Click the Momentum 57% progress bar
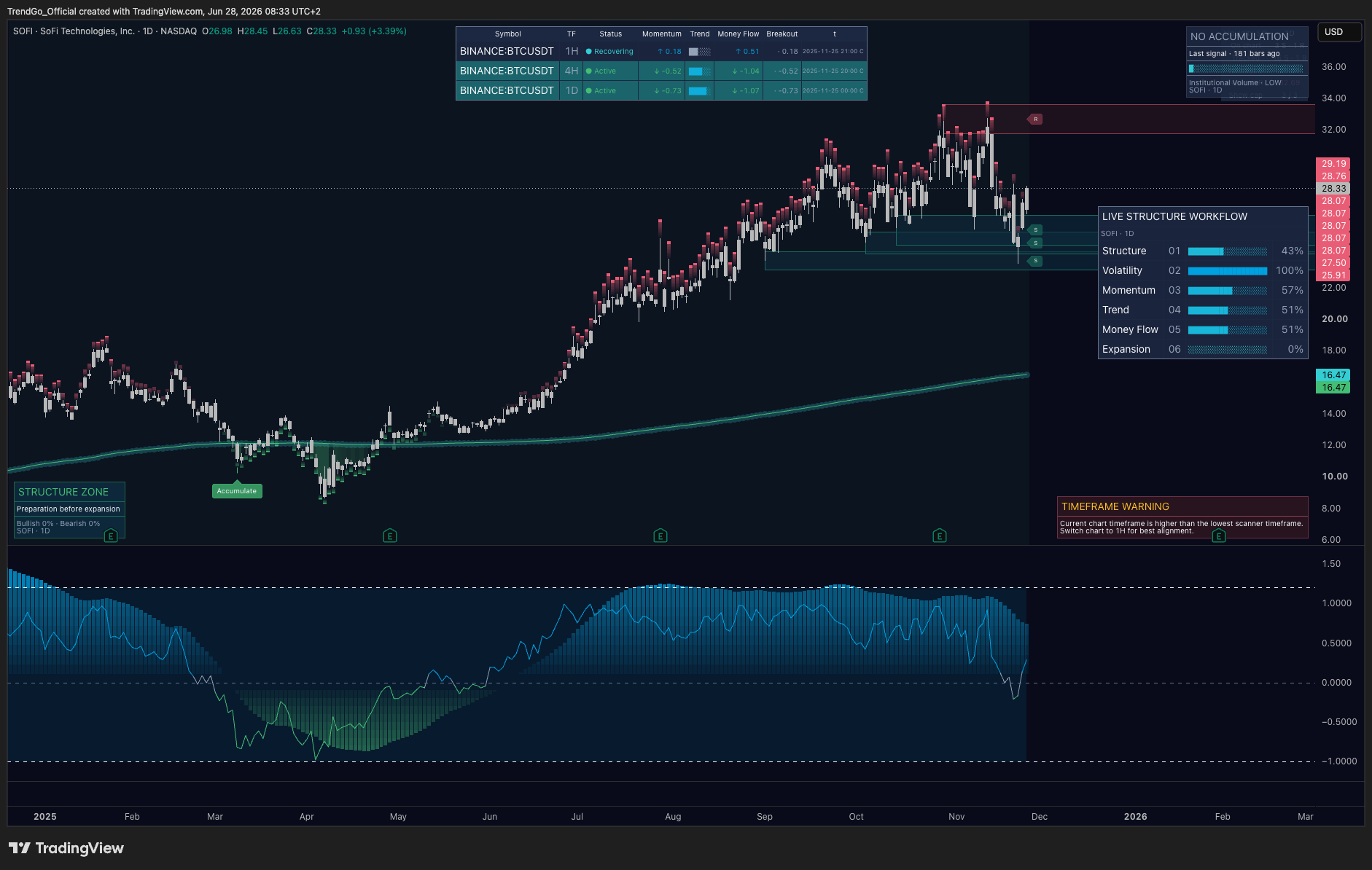1372x870 pixels. [x=1228, y=291]
